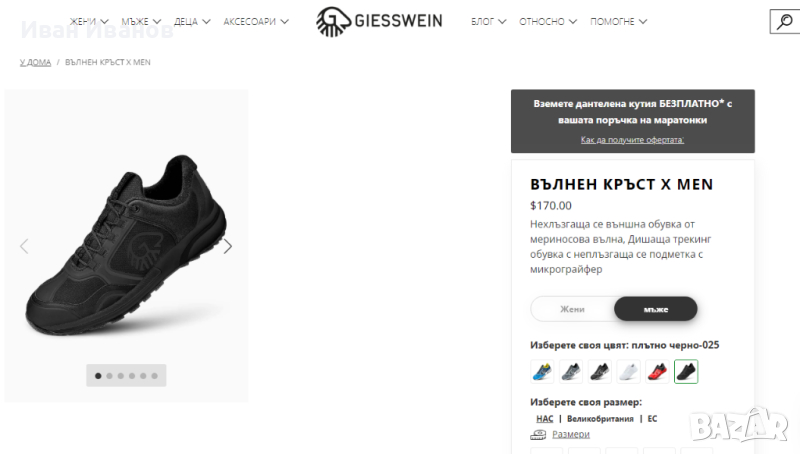Show next shoe image with right arrow

click(228, 246)
